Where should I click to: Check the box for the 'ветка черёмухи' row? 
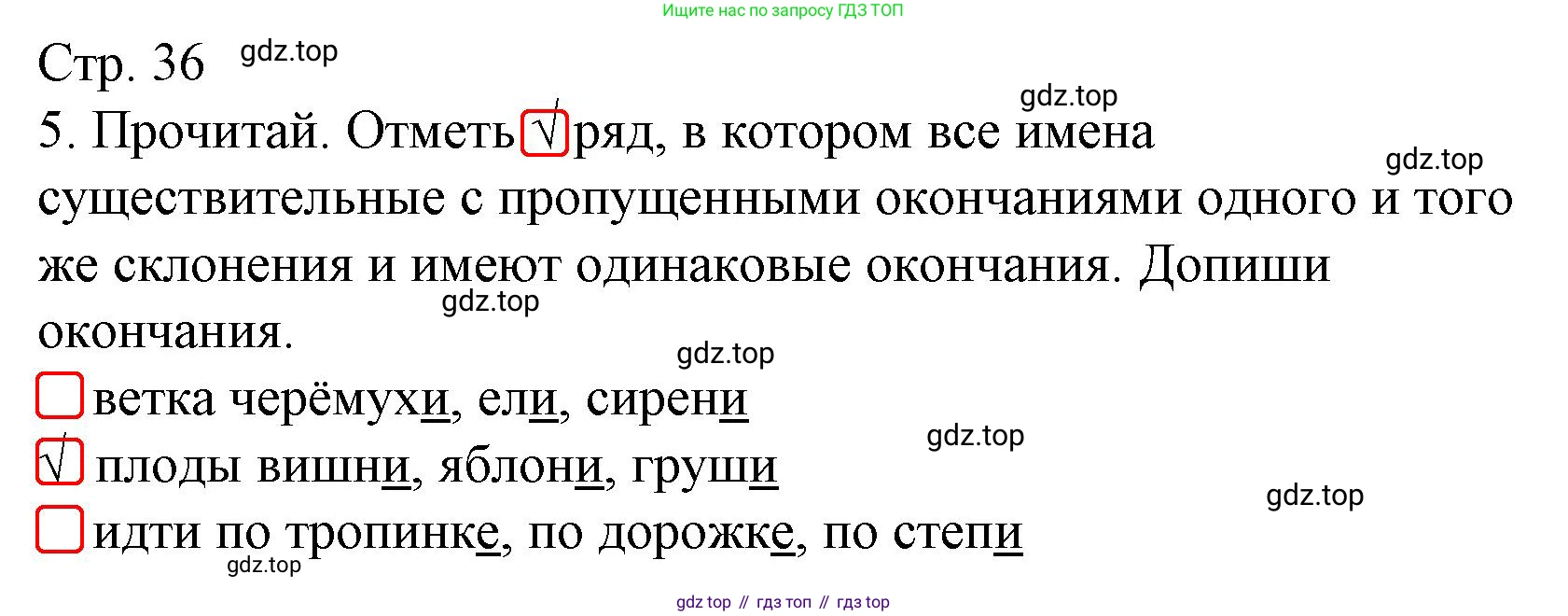[60, 396]
